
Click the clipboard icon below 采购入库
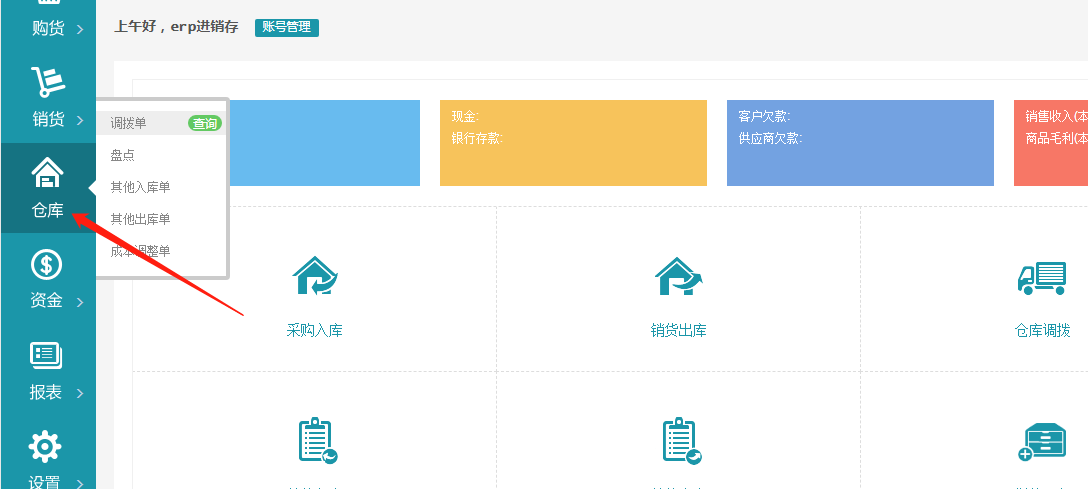coord(316,441)
